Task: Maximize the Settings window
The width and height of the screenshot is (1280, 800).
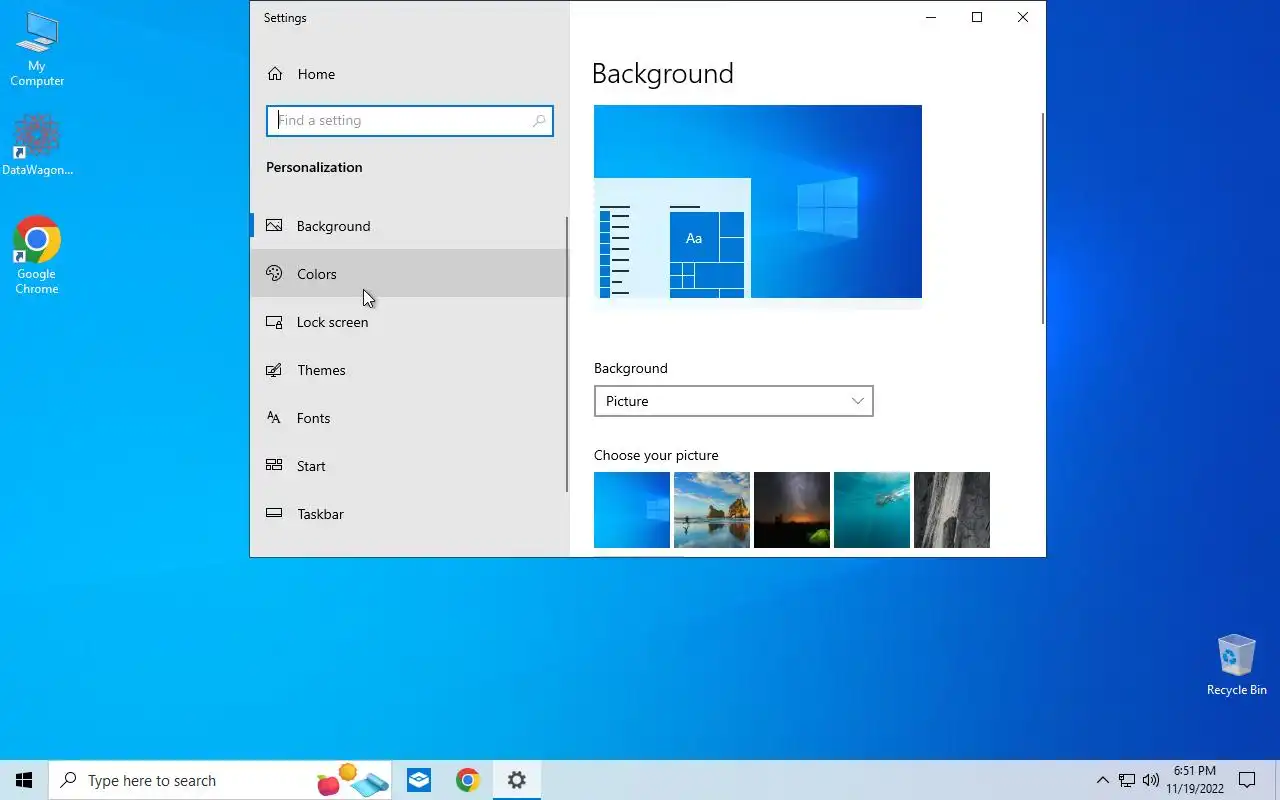Action: (x=977, y=17)
